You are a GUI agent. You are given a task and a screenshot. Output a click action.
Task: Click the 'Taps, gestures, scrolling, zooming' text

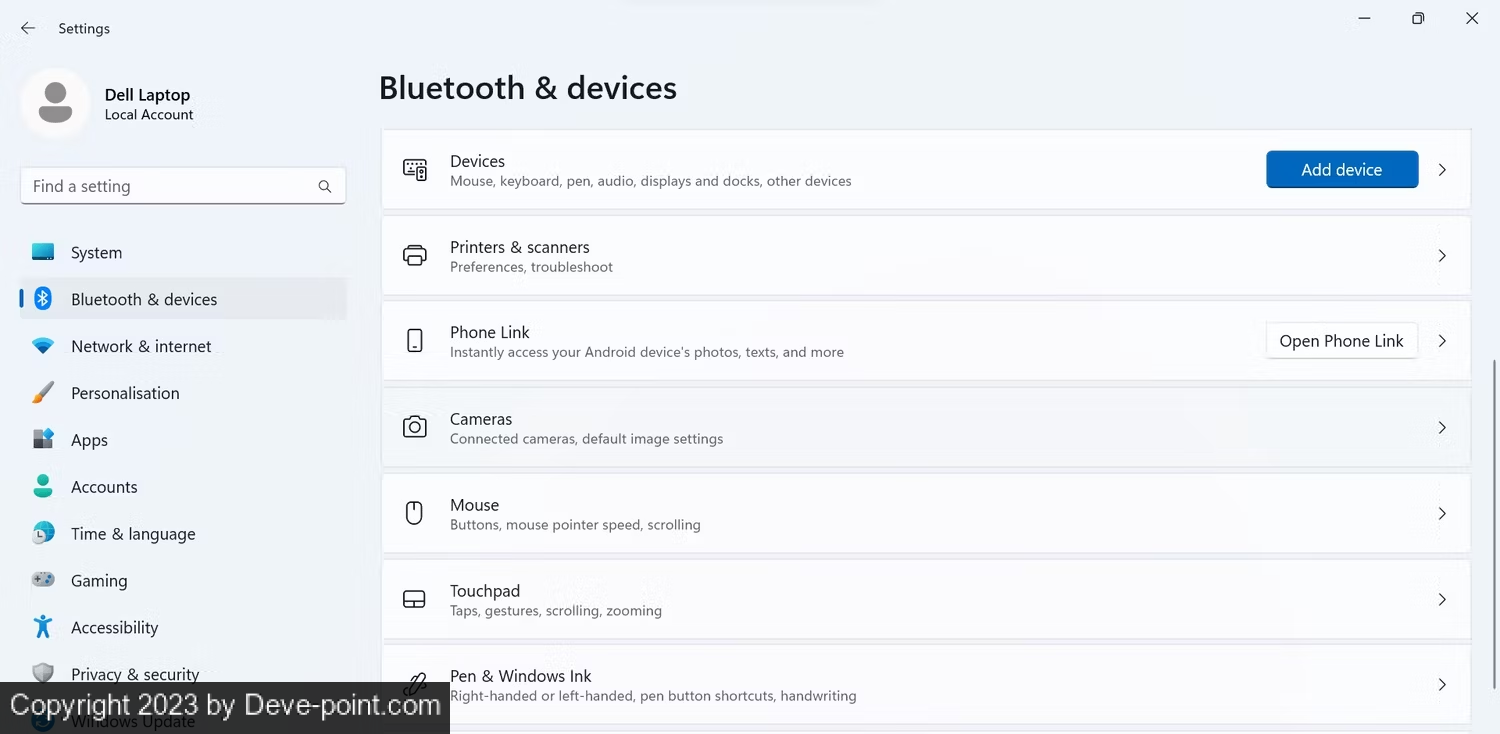(556, 611)
